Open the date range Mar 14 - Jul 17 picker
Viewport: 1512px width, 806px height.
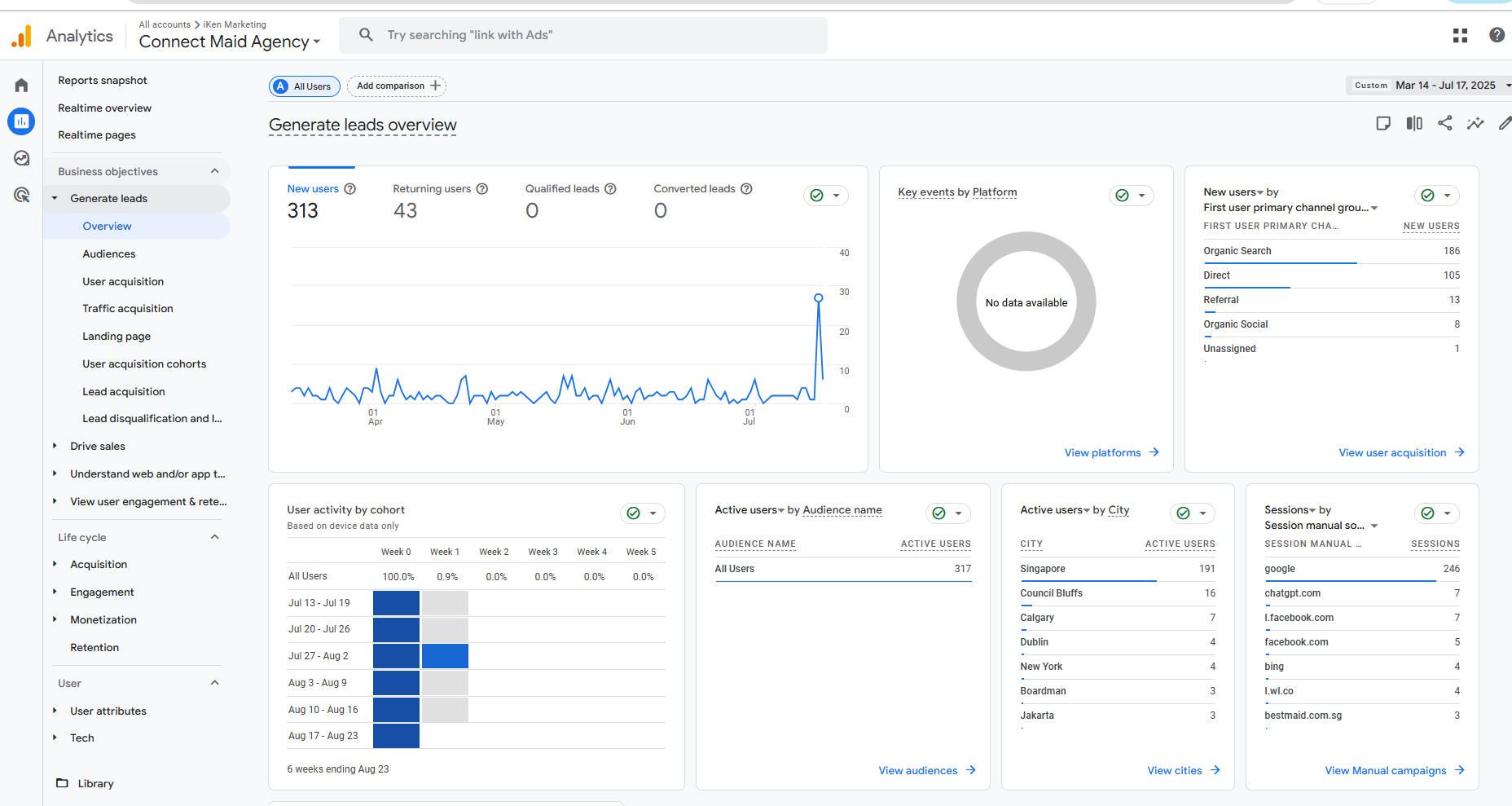1444,86
